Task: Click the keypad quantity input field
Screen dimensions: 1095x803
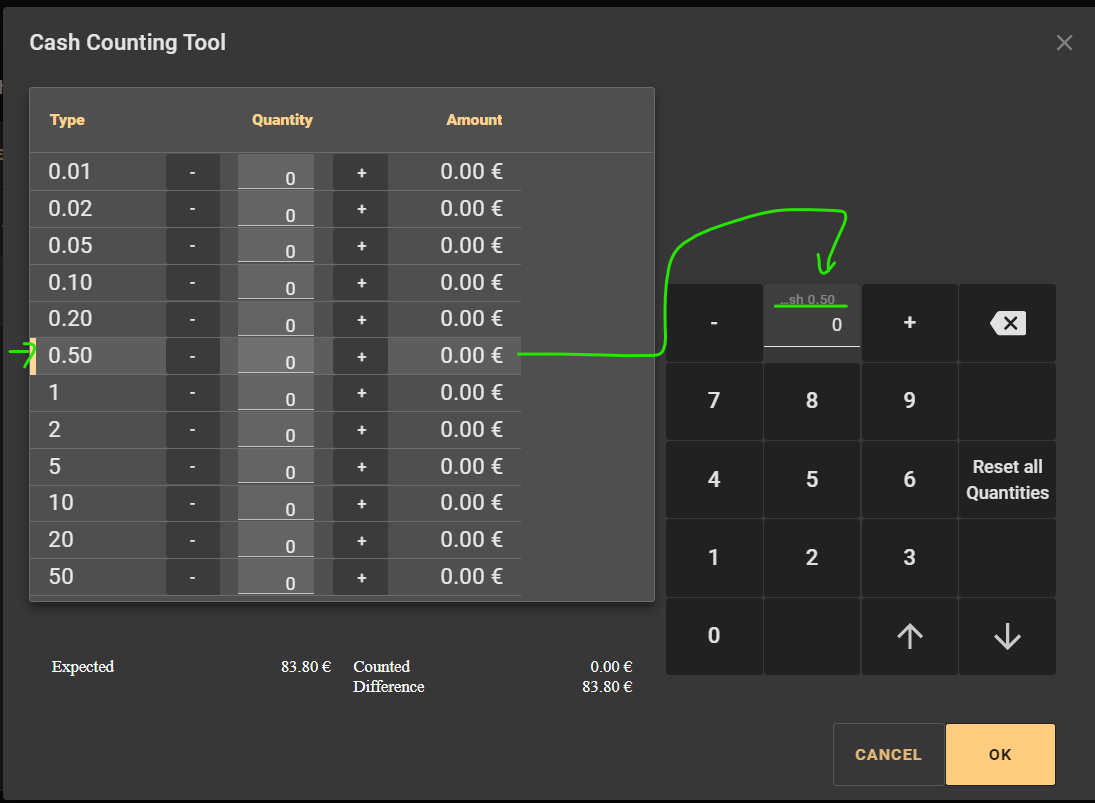Action: point(811,325)
